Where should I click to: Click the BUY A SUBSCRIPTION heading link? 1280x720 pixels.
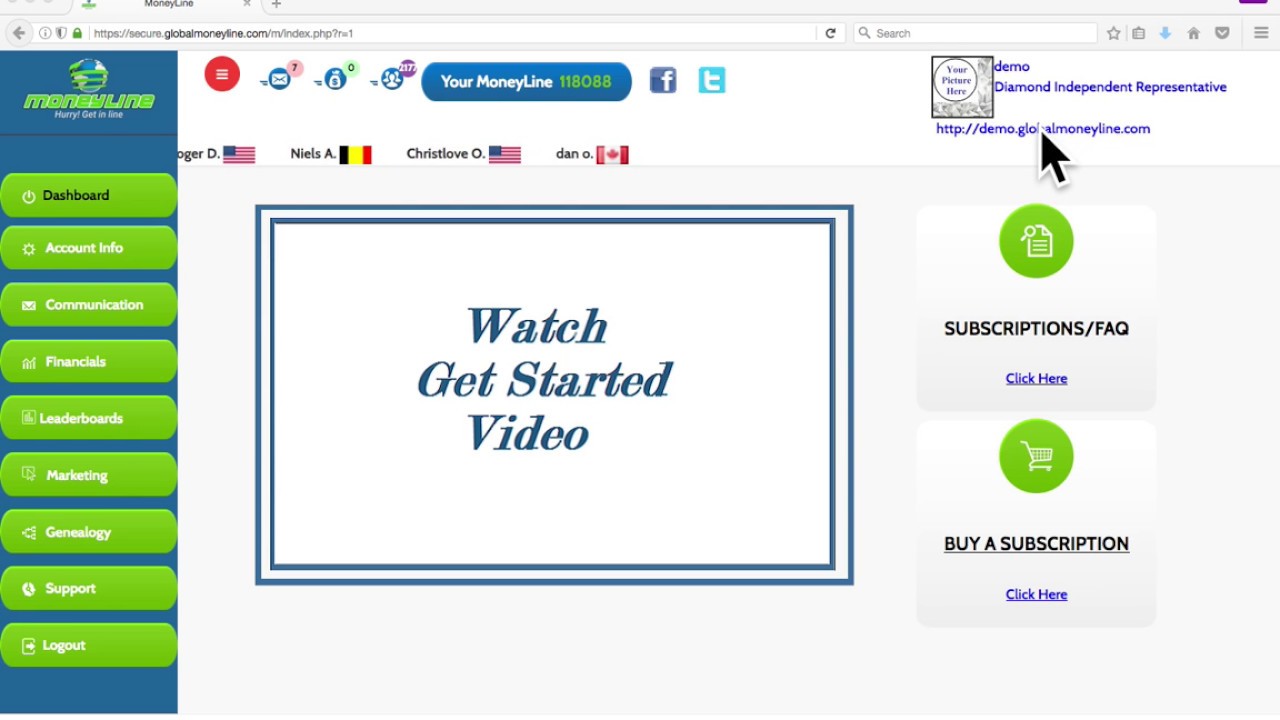click(1036, 544)
